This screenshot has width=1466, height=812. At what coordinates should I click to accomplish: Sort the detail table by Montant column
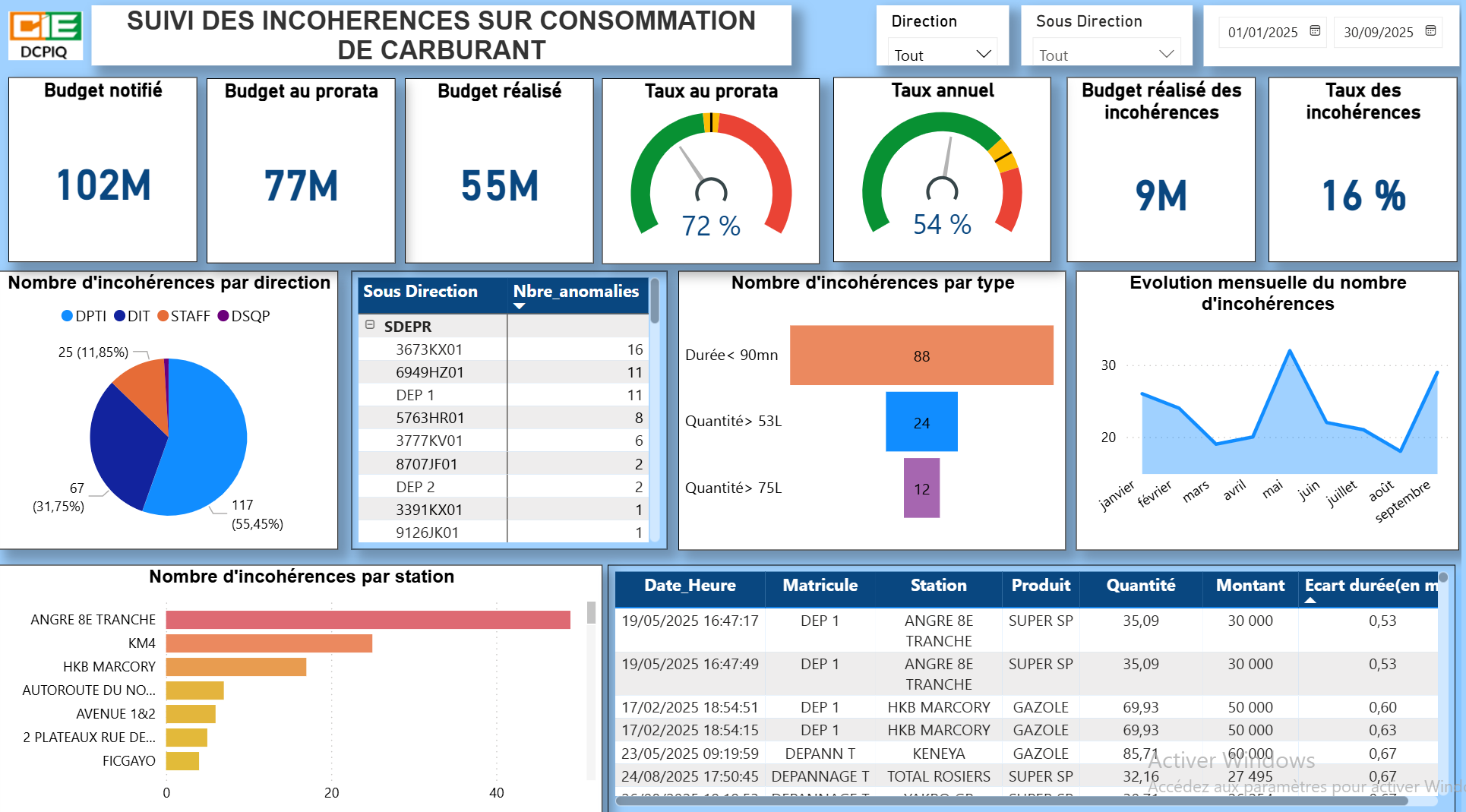(1250, 586)
